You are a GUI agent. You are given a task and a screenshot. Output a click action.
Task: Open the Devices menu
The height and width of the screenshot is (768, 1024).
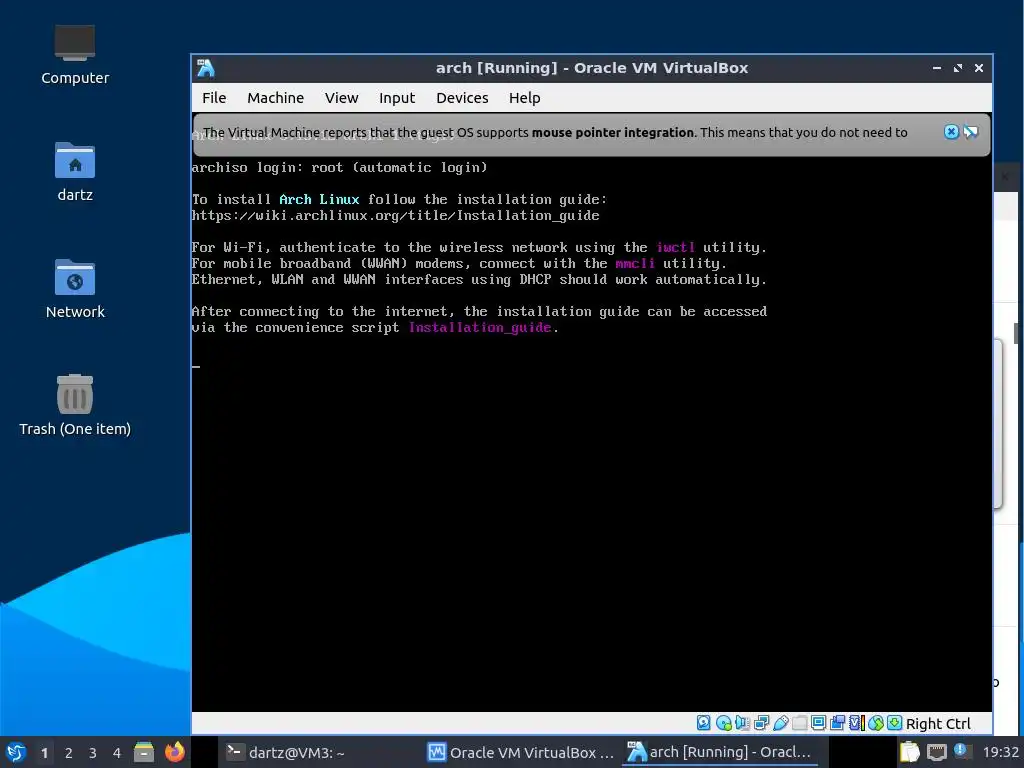coord(462,98)
